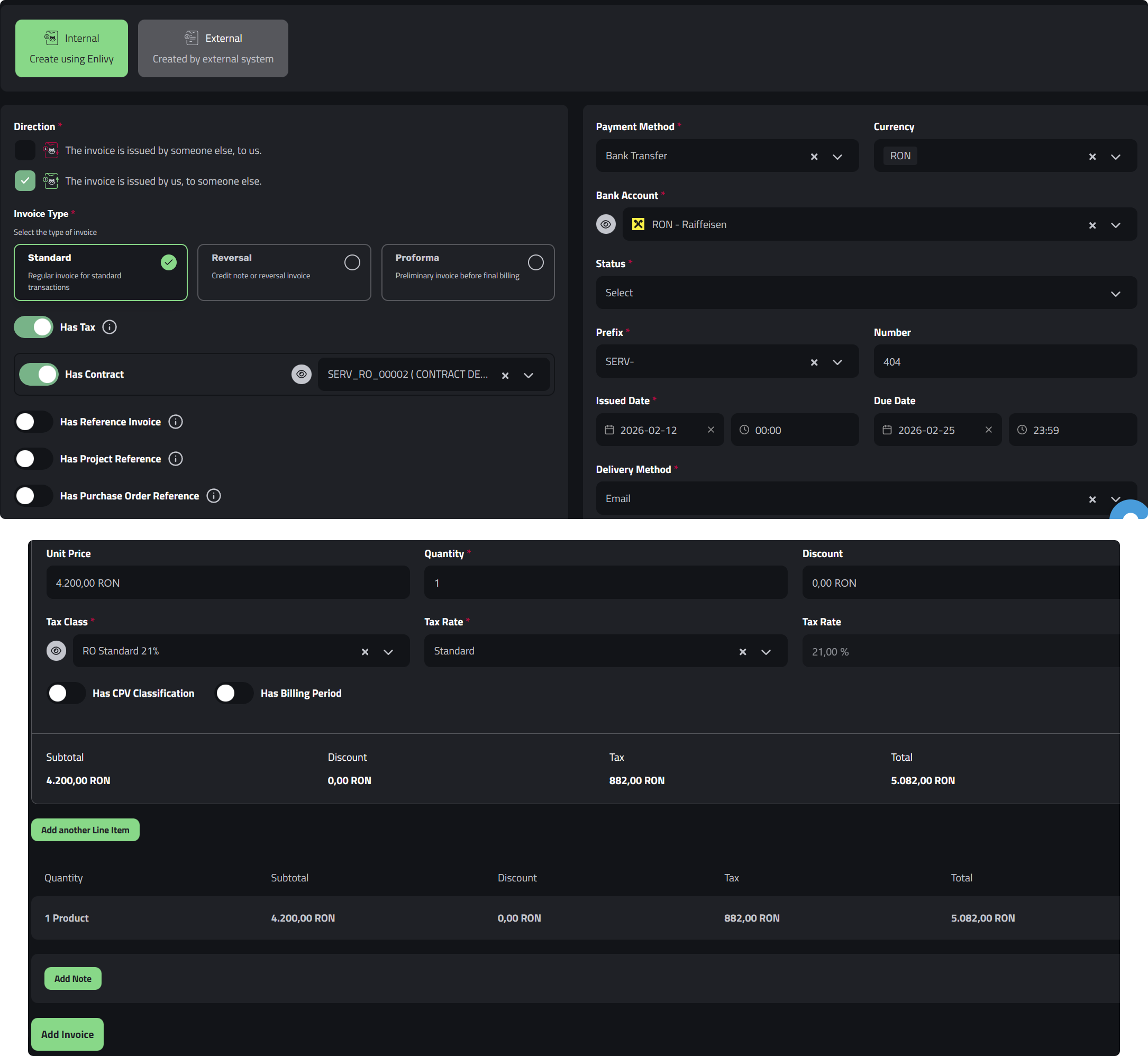Click the eye icon beside Tax Class

[56, 651]
